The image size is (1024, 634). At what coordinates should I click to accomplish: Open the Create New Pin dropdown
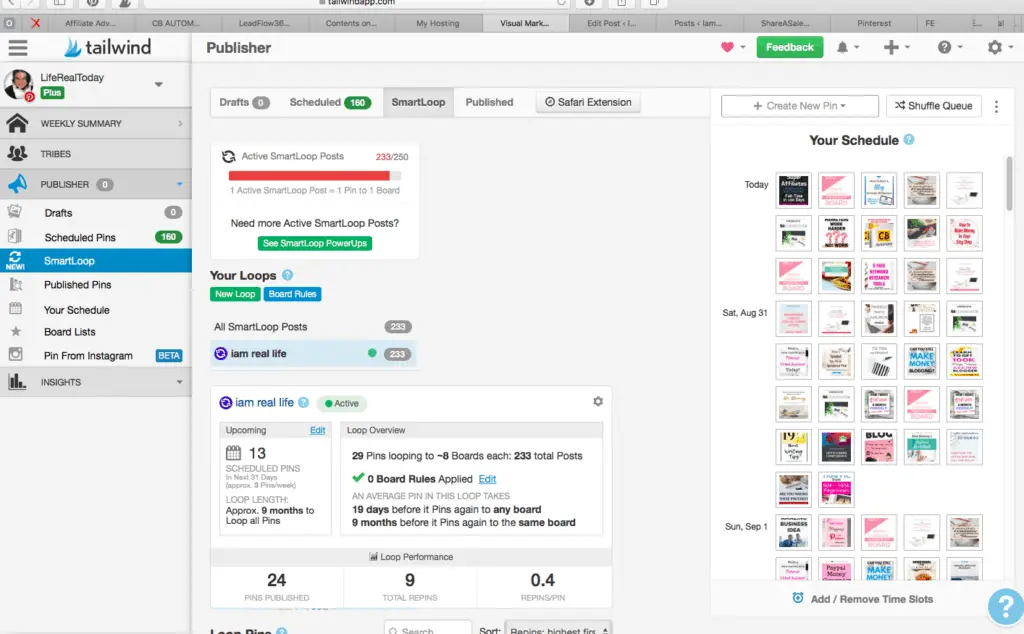click(799, 106)
